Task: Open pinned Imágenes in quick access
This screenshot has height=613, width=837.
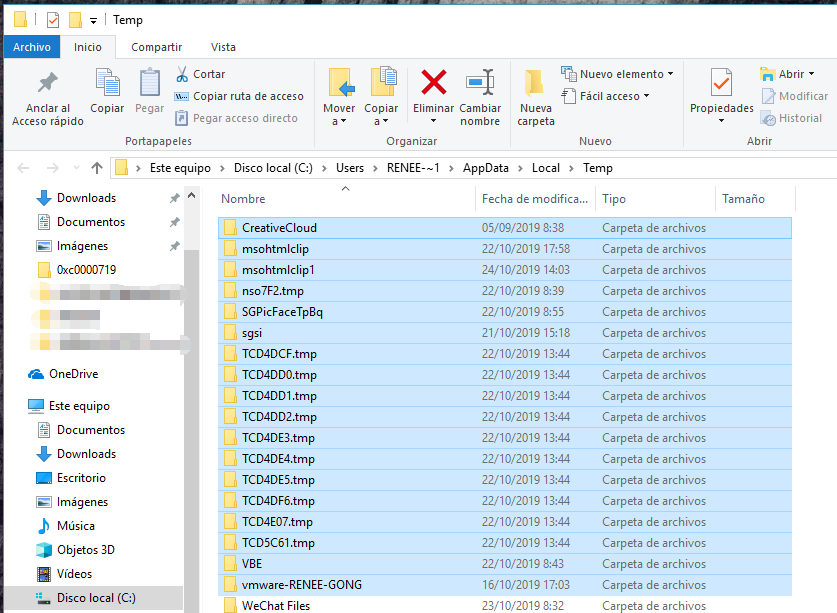Action: point(82,246)
